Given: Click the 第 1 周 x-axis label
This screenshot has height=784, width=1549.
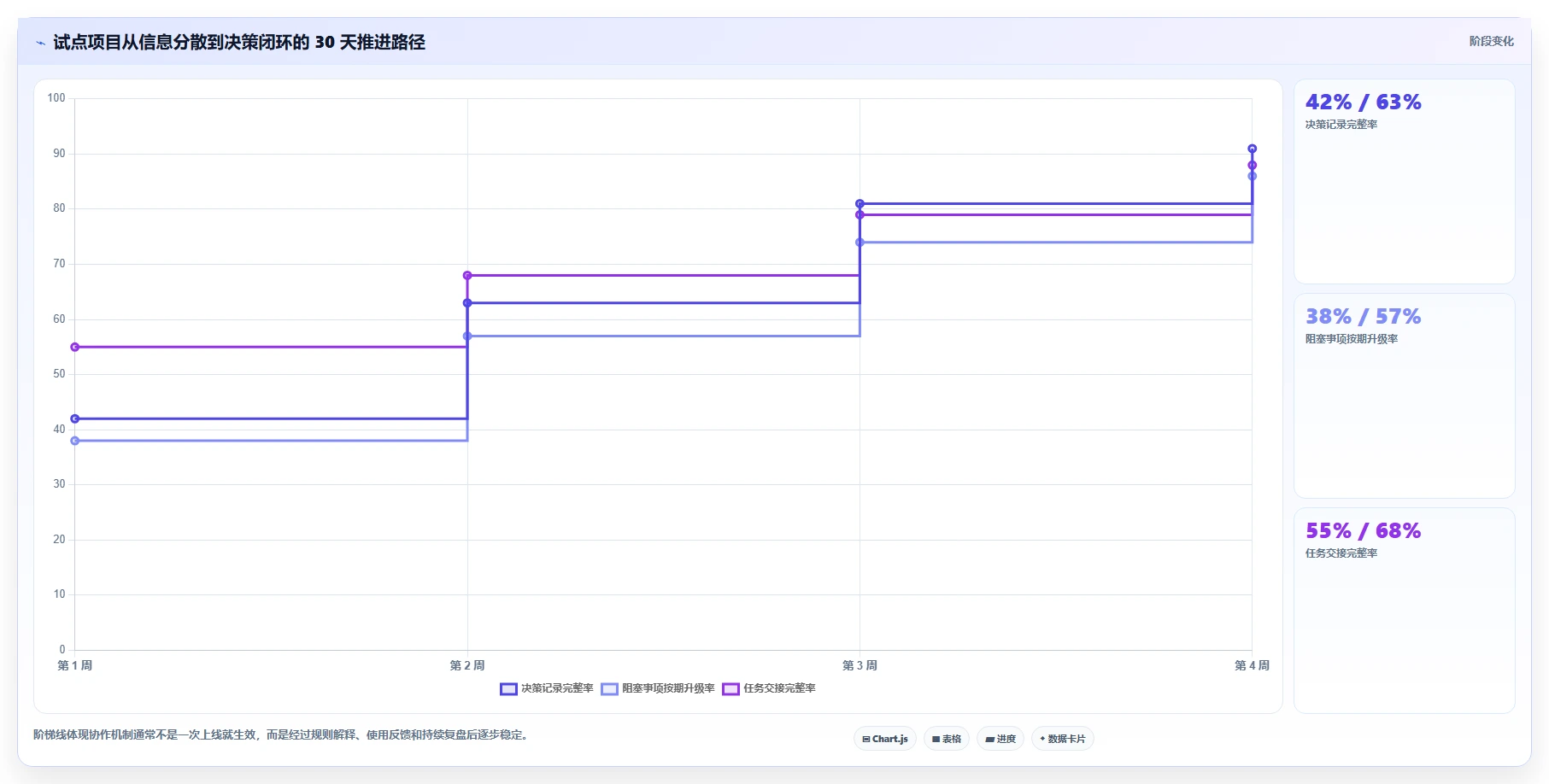Looking at the screenshot, I should pyautogui.click(x=75, y=665).
